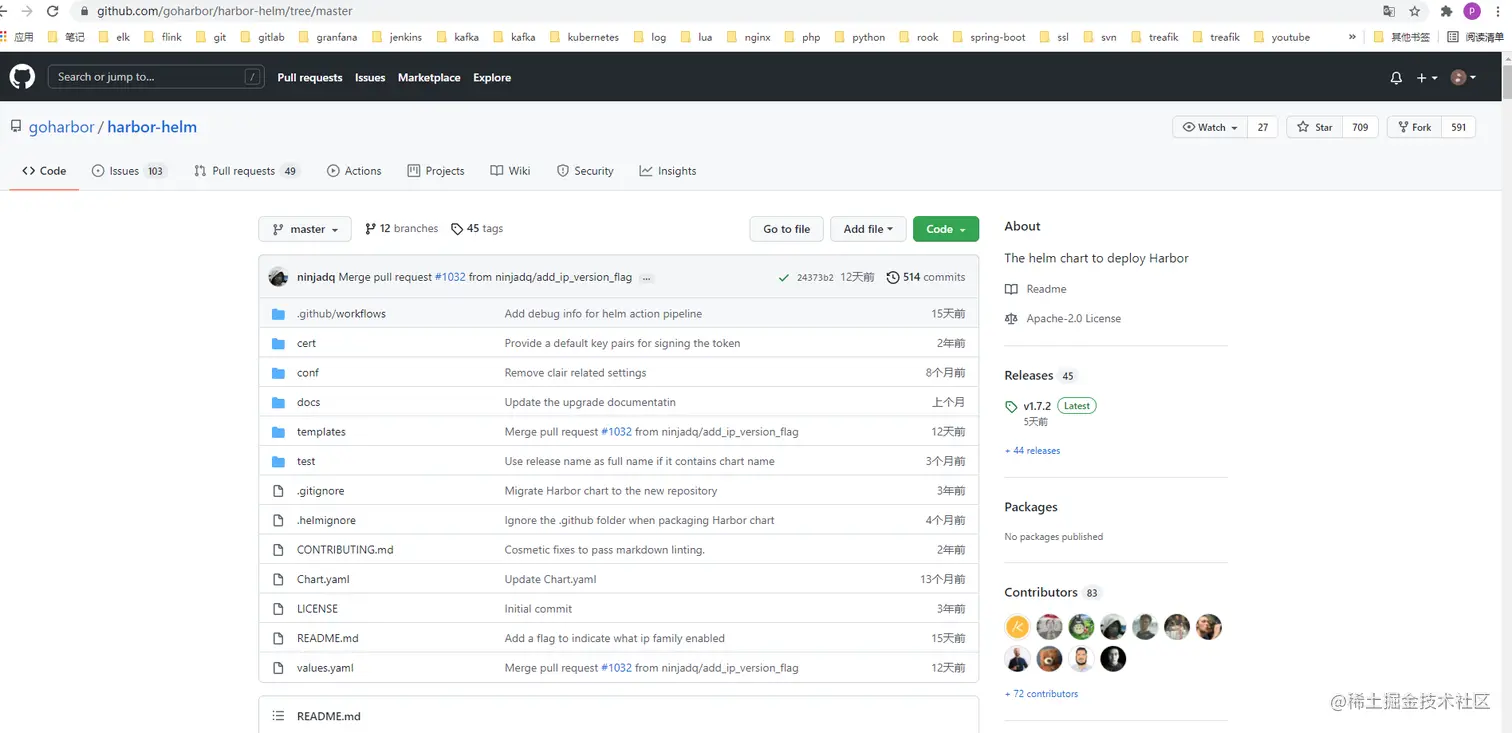Viewport: 1512px width, 733px height.
Task: Switch to the Wiki tab
Action: [510, 171]
